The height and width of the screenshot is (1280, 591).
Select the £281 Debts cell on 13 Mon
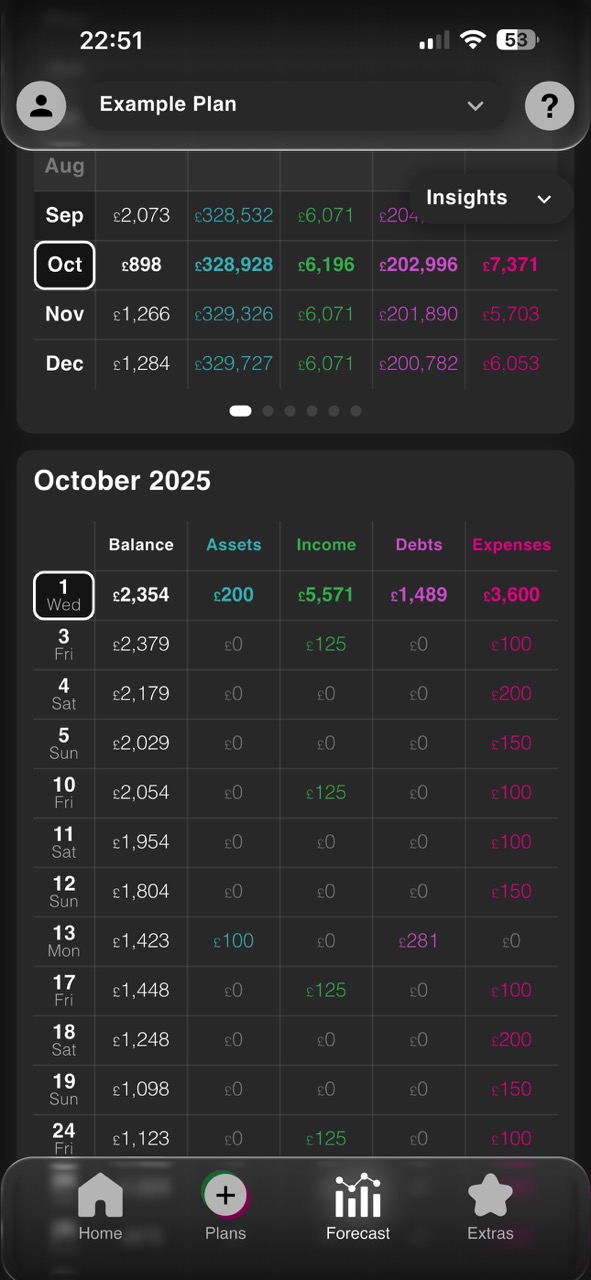(x=418, y=940)
